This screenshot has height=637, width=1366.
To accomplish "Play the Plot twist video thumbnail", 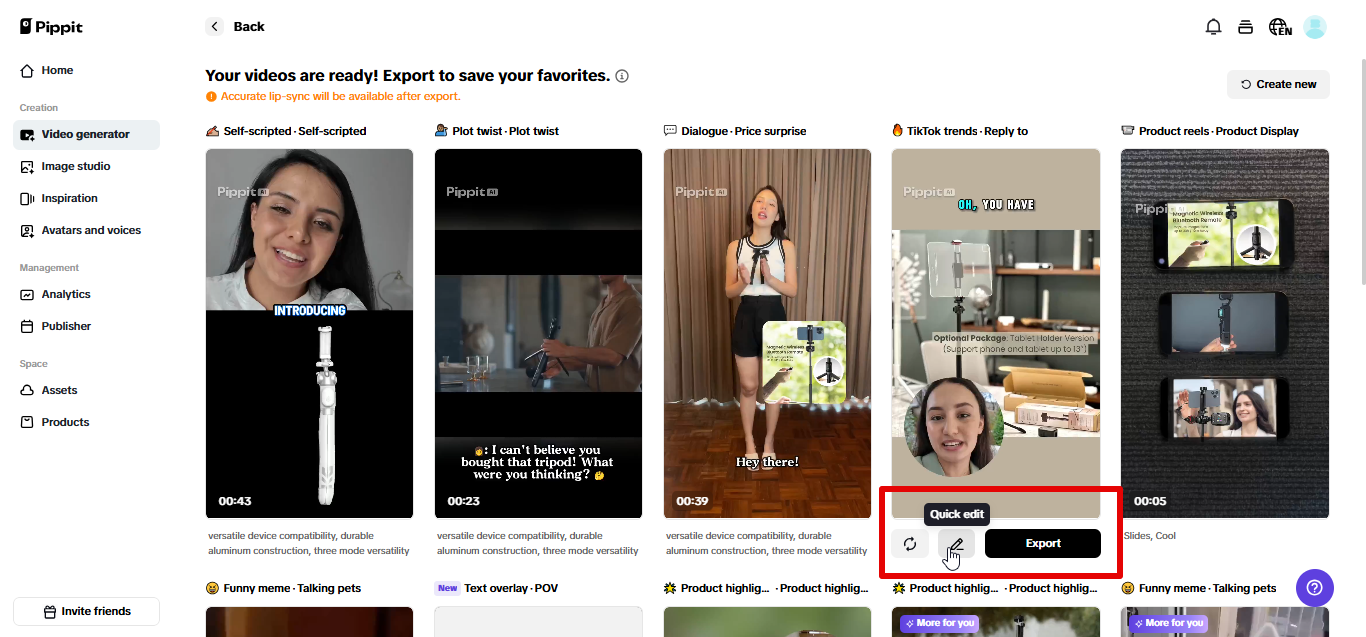I will pyautogui.click(x=538, y=333).
